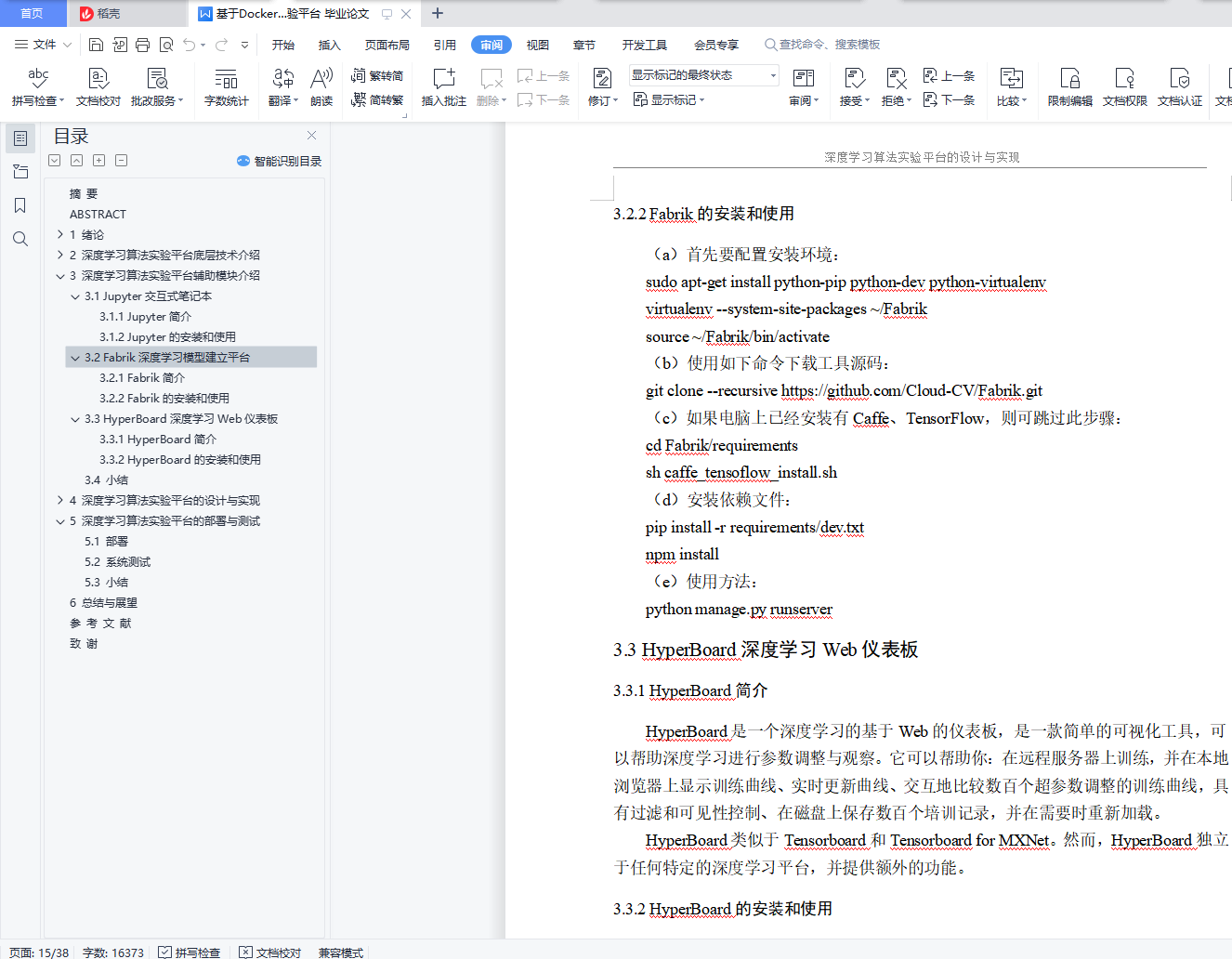This screenshot has width=1232, height=959.
Task: Switch to the 章节 ribbon tab
Action: (584, 45)
